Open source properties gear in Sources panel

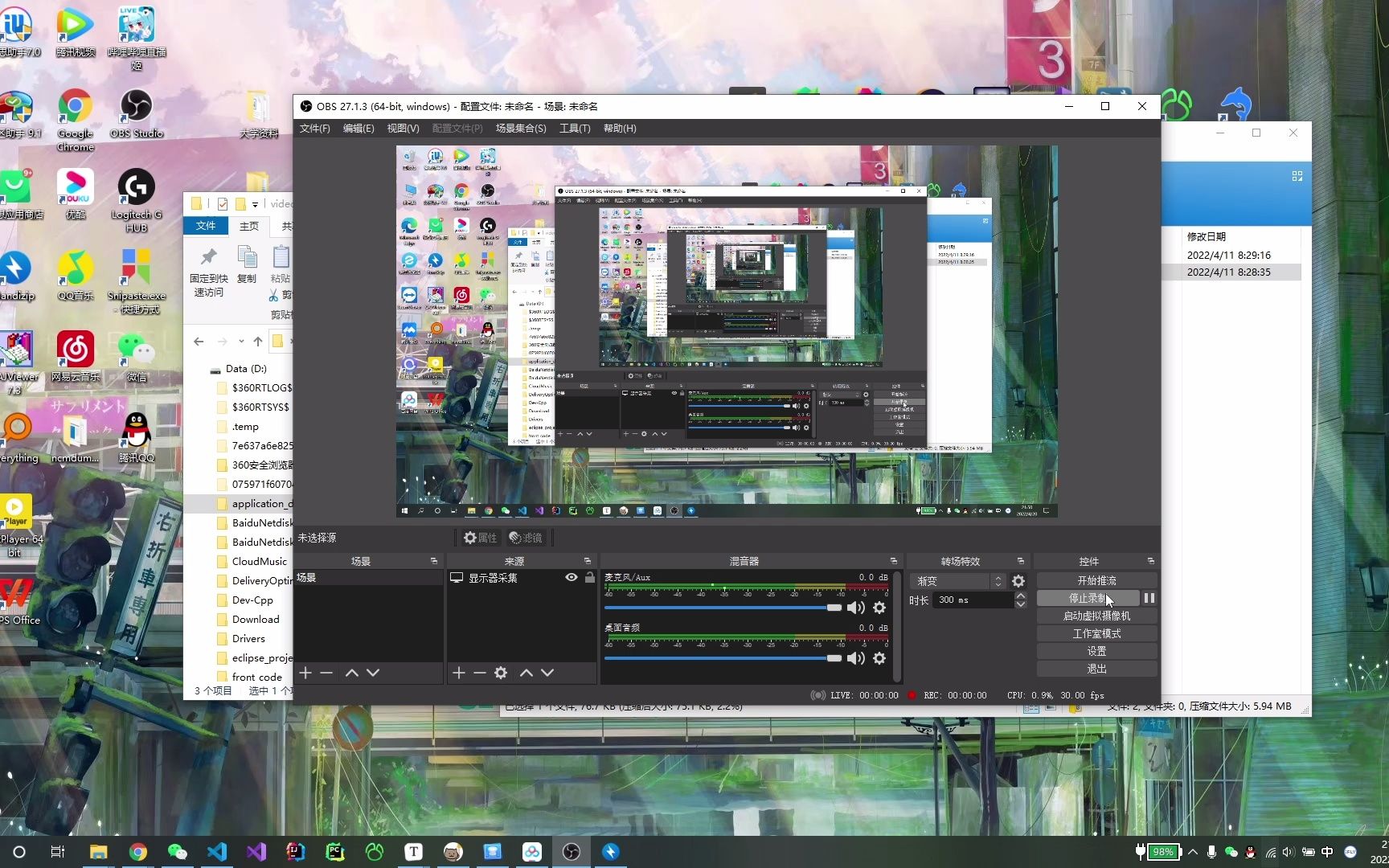click(501, 673)
